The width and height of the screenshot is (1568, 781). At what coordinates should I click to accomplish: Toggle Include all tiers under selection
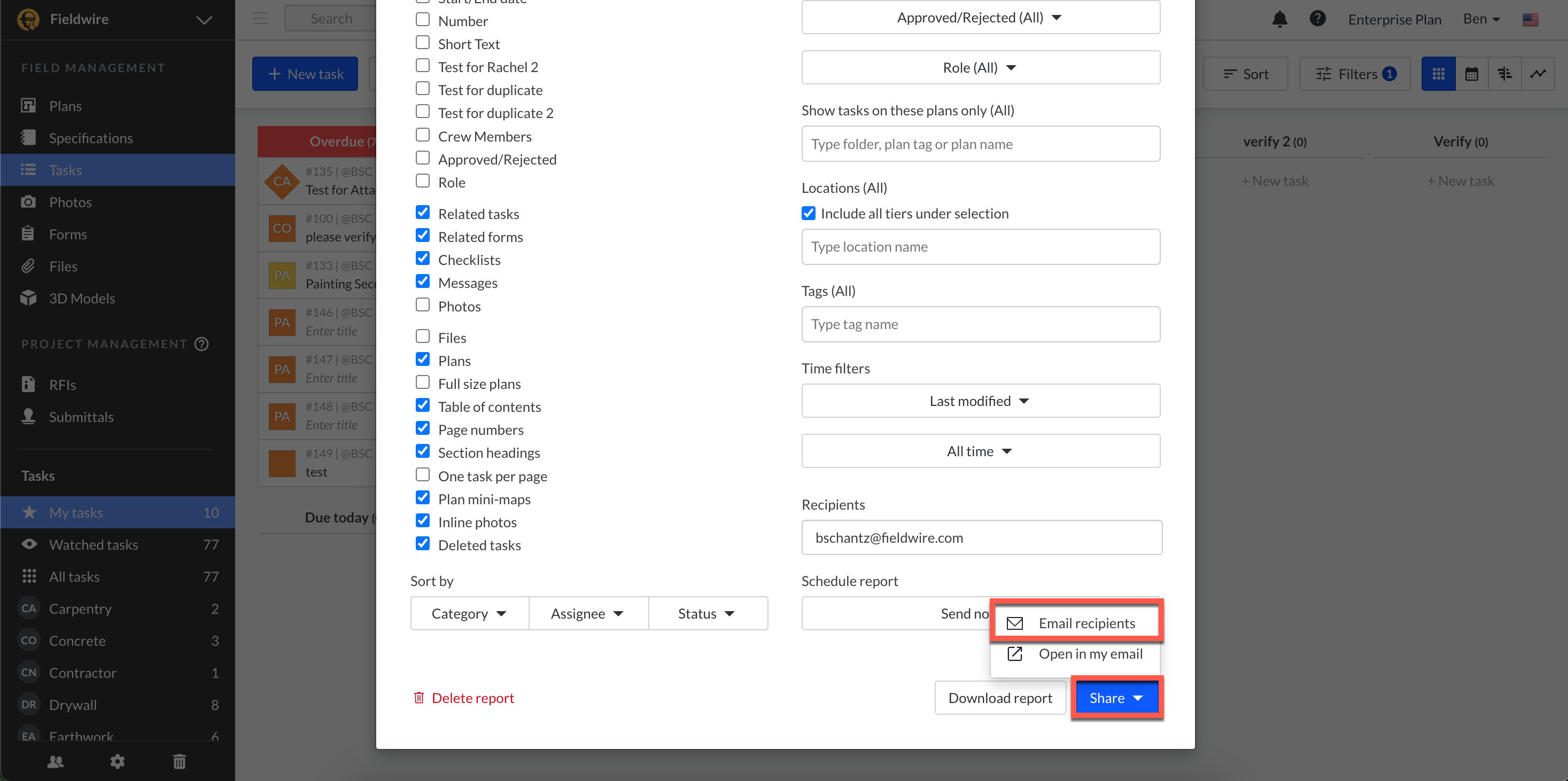click(809, 213)
